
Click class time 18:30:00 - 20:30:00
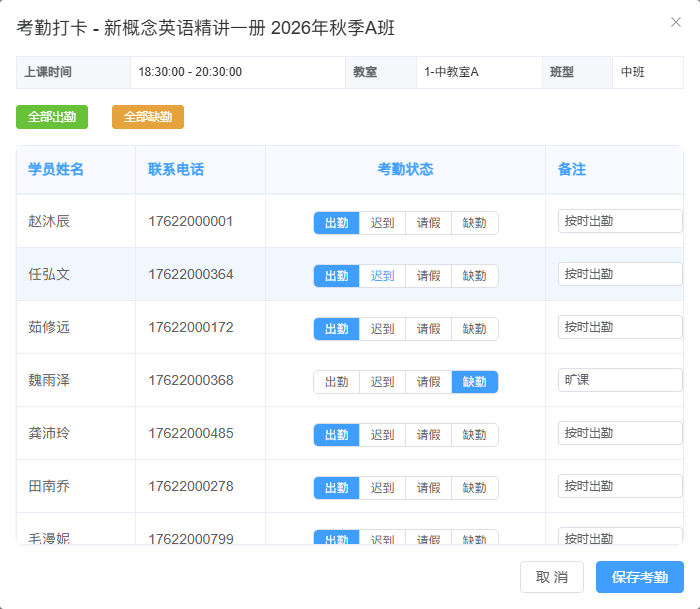tap(190, 72)
